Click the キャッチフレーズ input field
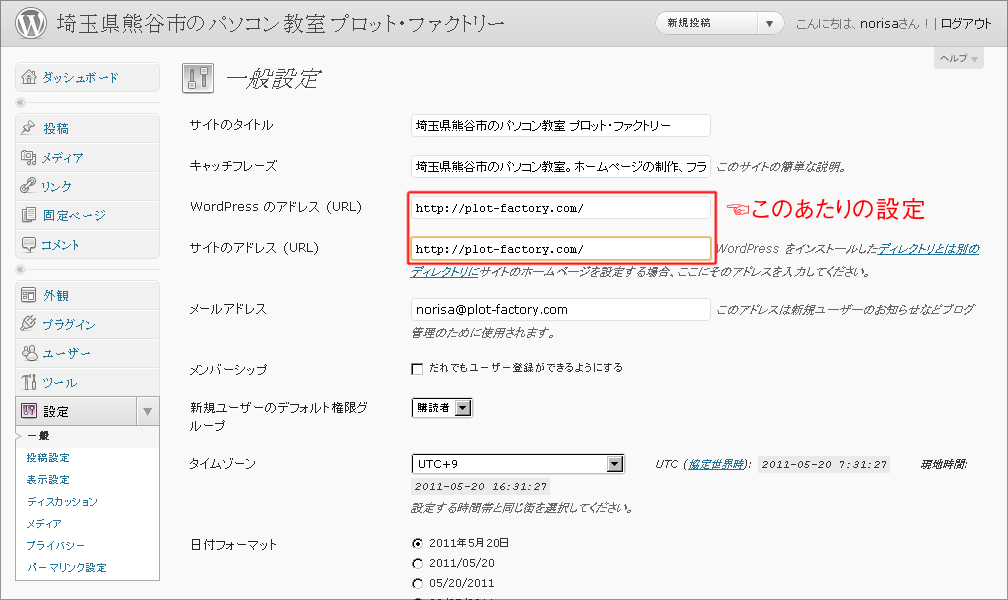This screenshot has height=600, width=1008. (x=561, y=167)
